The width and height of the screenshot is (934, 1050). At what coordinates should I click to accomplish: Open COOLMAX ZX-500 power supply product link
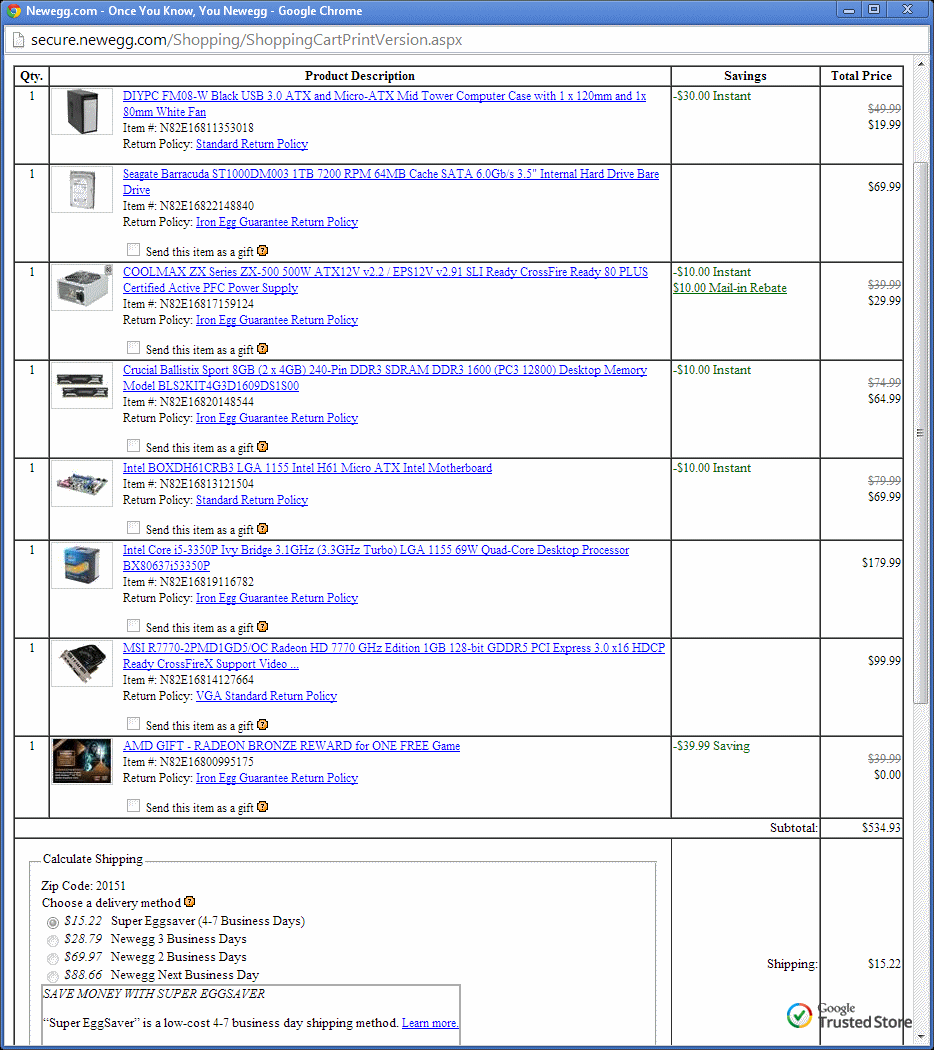(x=385, y=280)
